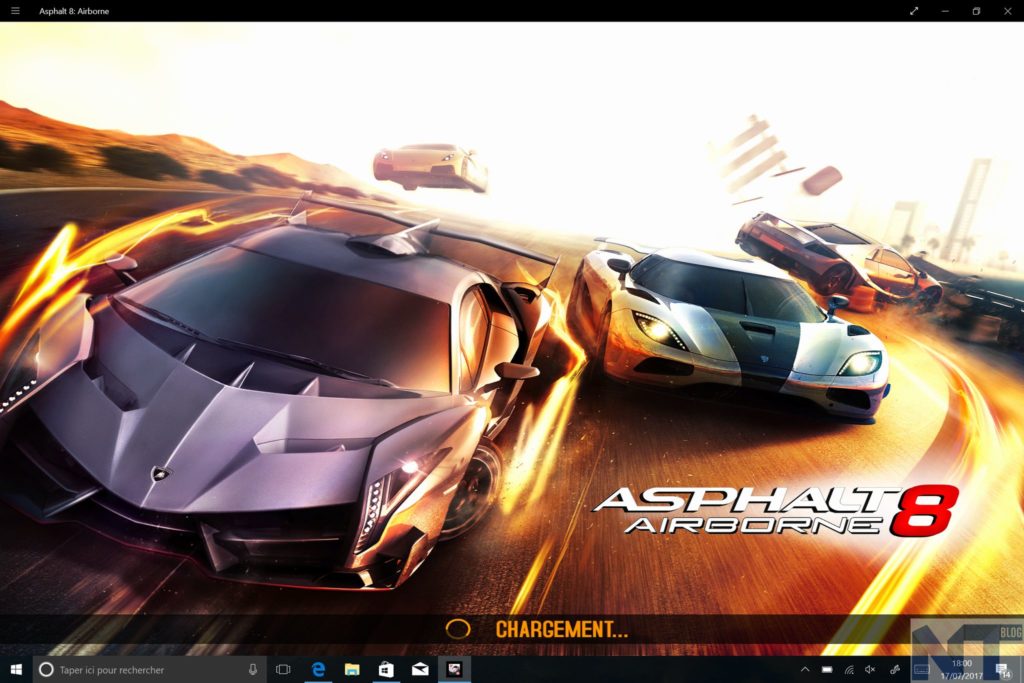The width and height of the screenshot is (1024, 683).
Task: Show the touch keyboard
Action: click(x=921, y=669)
